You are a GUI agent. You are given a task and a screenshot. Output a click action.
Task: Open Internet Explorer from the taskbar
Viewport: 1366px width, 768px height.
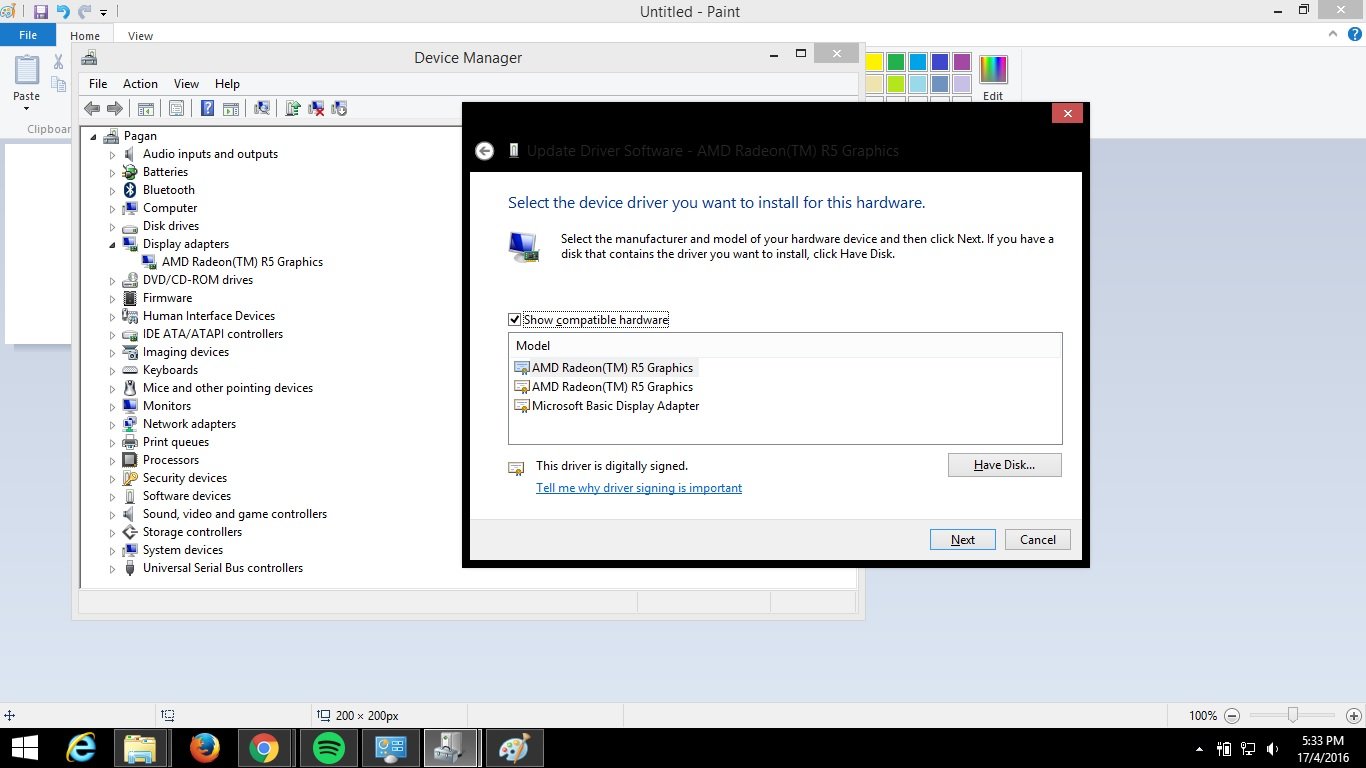coord(81,748)
